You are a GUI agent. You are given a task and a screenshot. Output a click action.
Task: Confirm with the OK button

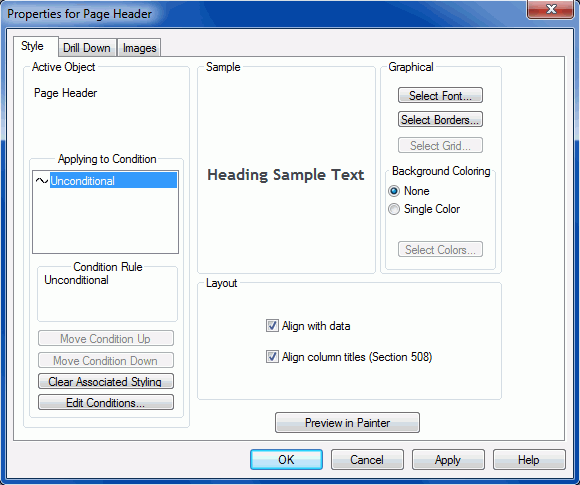(286, 459)
